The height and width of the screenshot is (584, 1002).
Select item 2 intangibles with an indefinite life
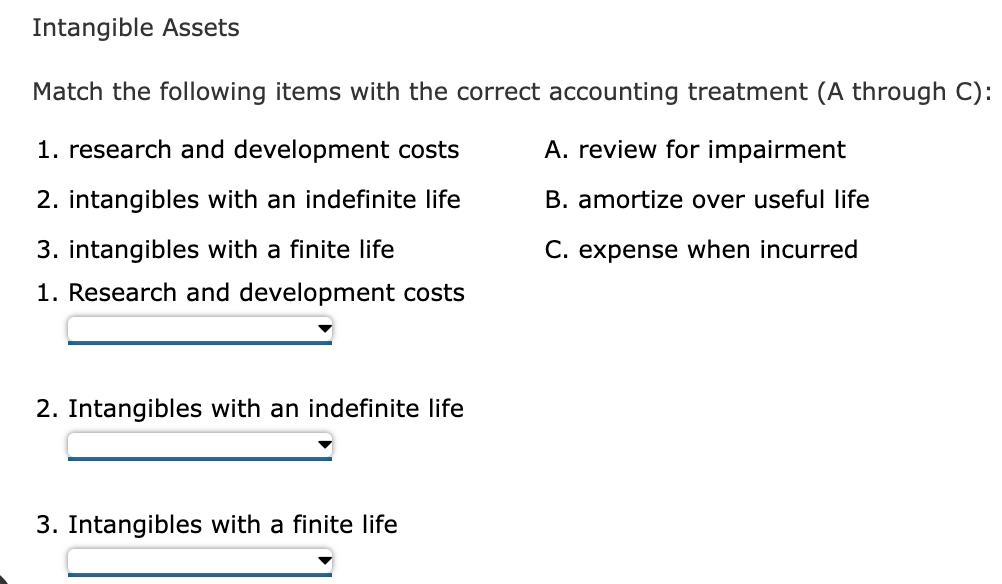coord(249,199)
